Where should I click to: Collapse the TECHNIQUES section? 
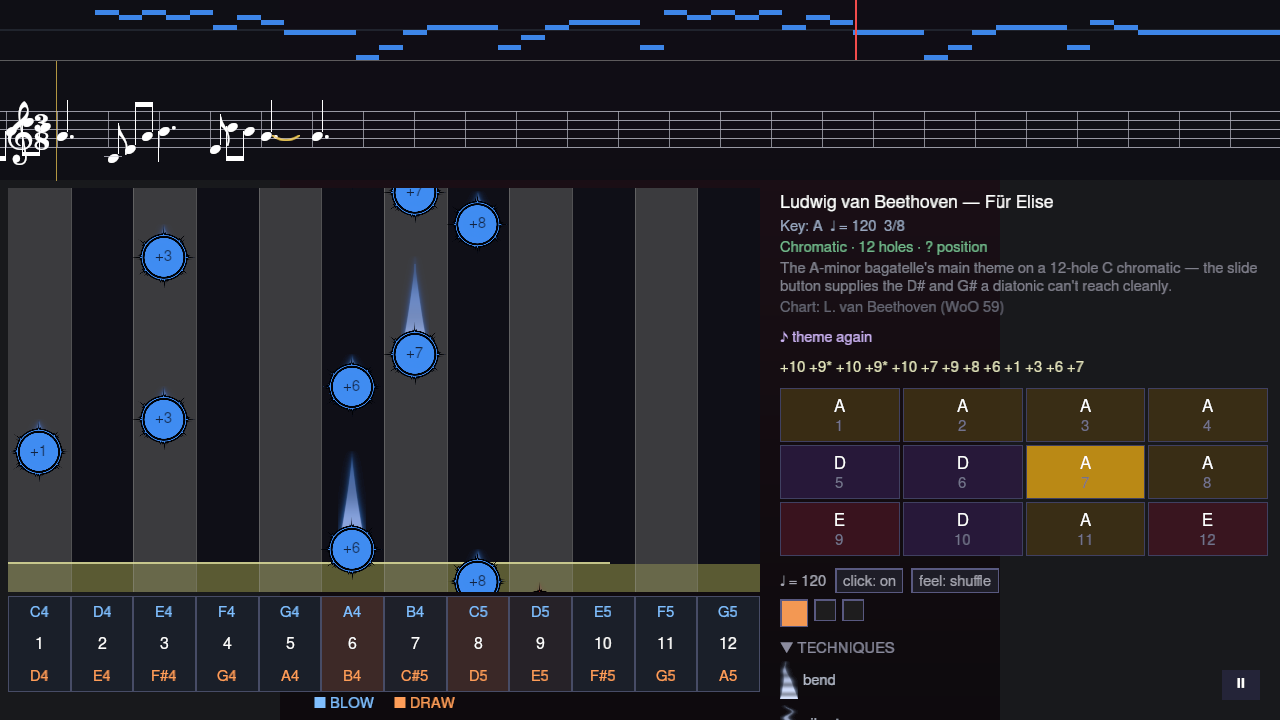[x=838, y=647]
